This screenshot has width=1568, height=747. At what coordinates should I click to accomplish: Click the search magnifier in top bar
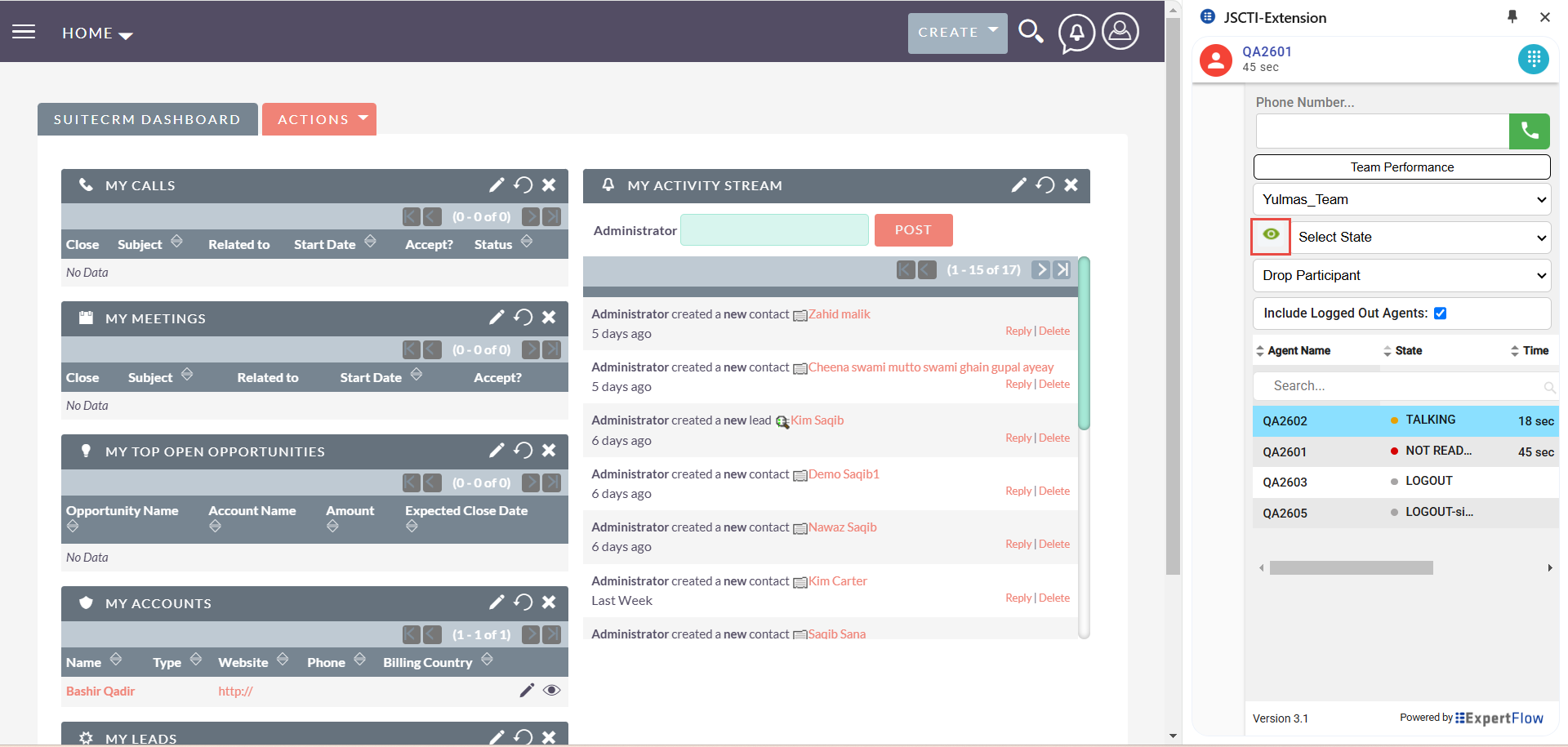1031,32
